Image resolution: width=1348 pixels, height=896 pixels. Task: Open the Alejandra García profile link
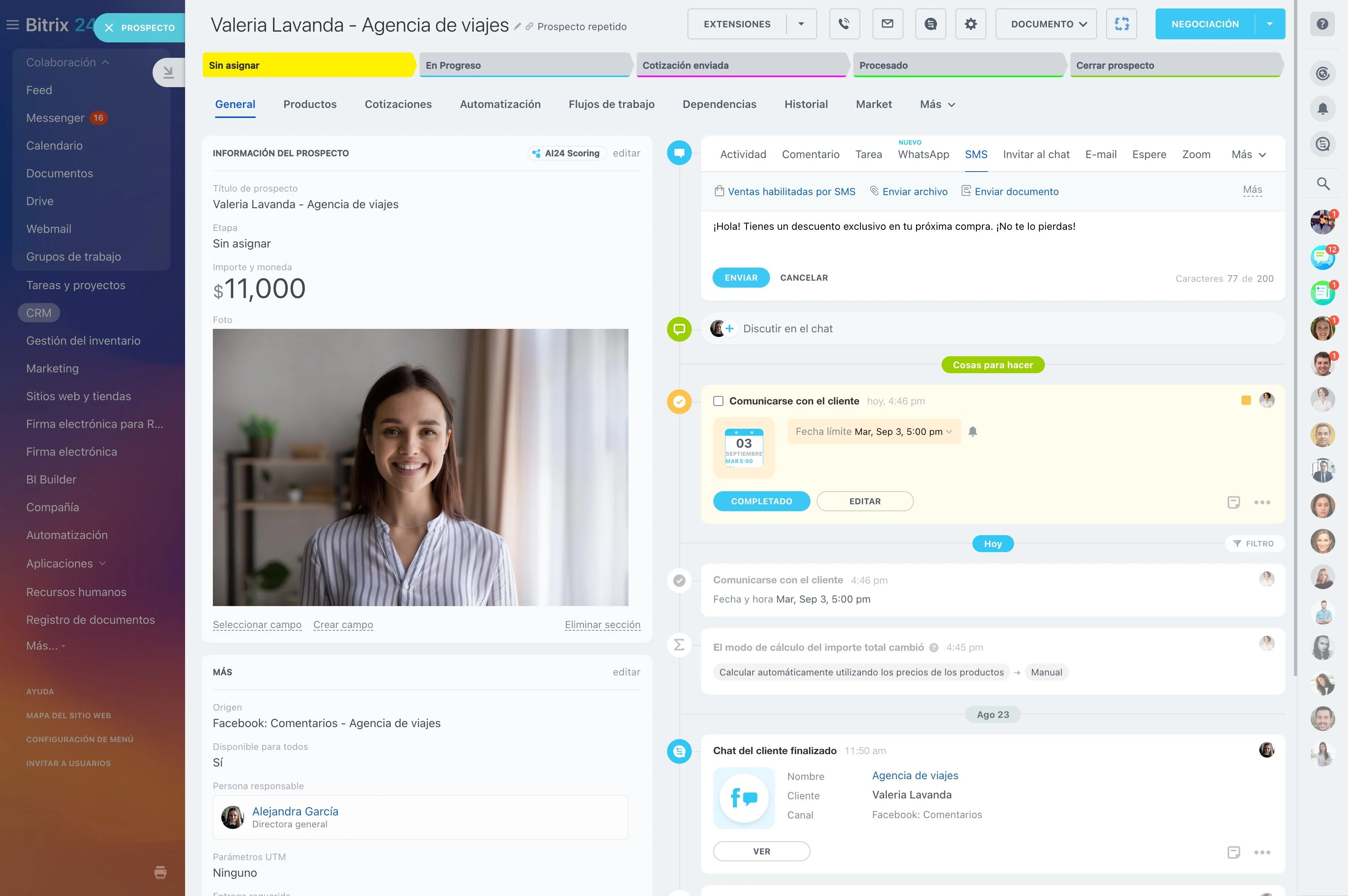pyautogui.click(x=295, y=811)
